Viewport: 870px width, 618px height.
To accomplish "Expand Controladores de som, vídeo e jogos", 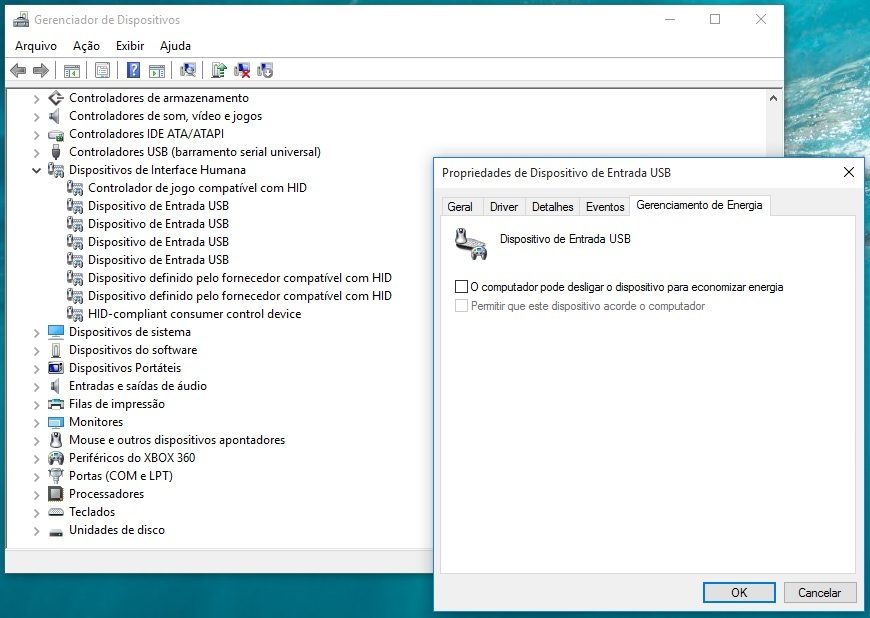I will 37,116.
